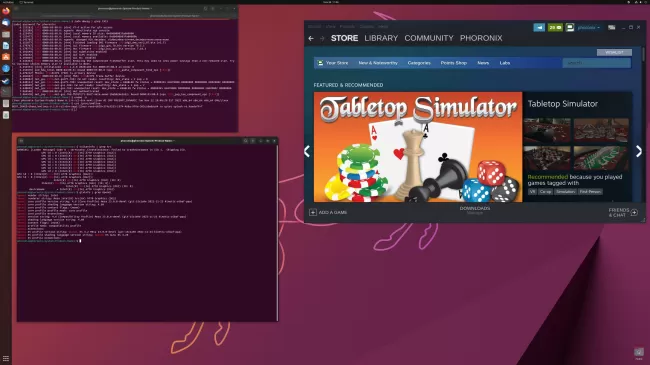Switch to the LIBRARY tab

click(381, 38)
